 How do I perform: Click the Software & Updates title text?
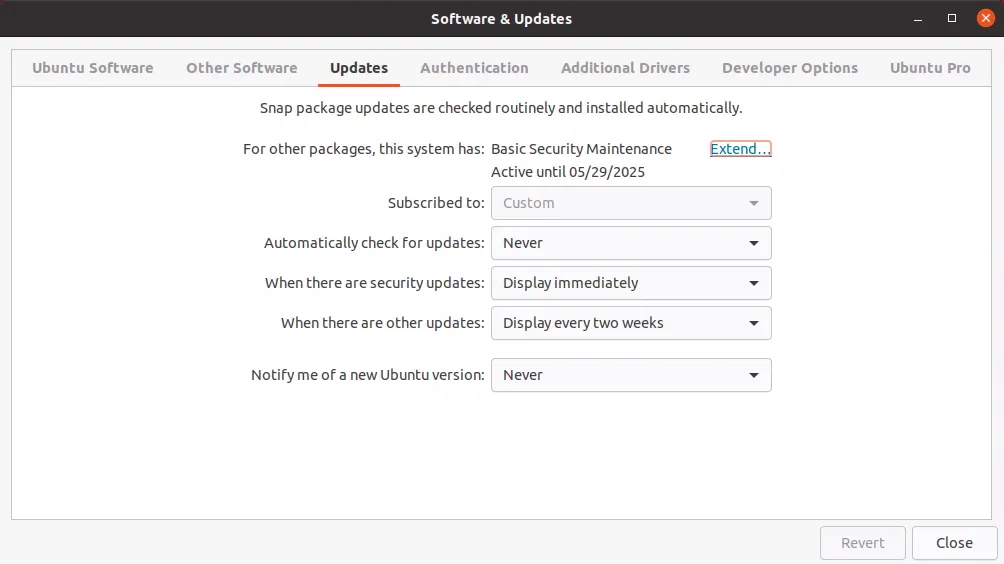501,19
